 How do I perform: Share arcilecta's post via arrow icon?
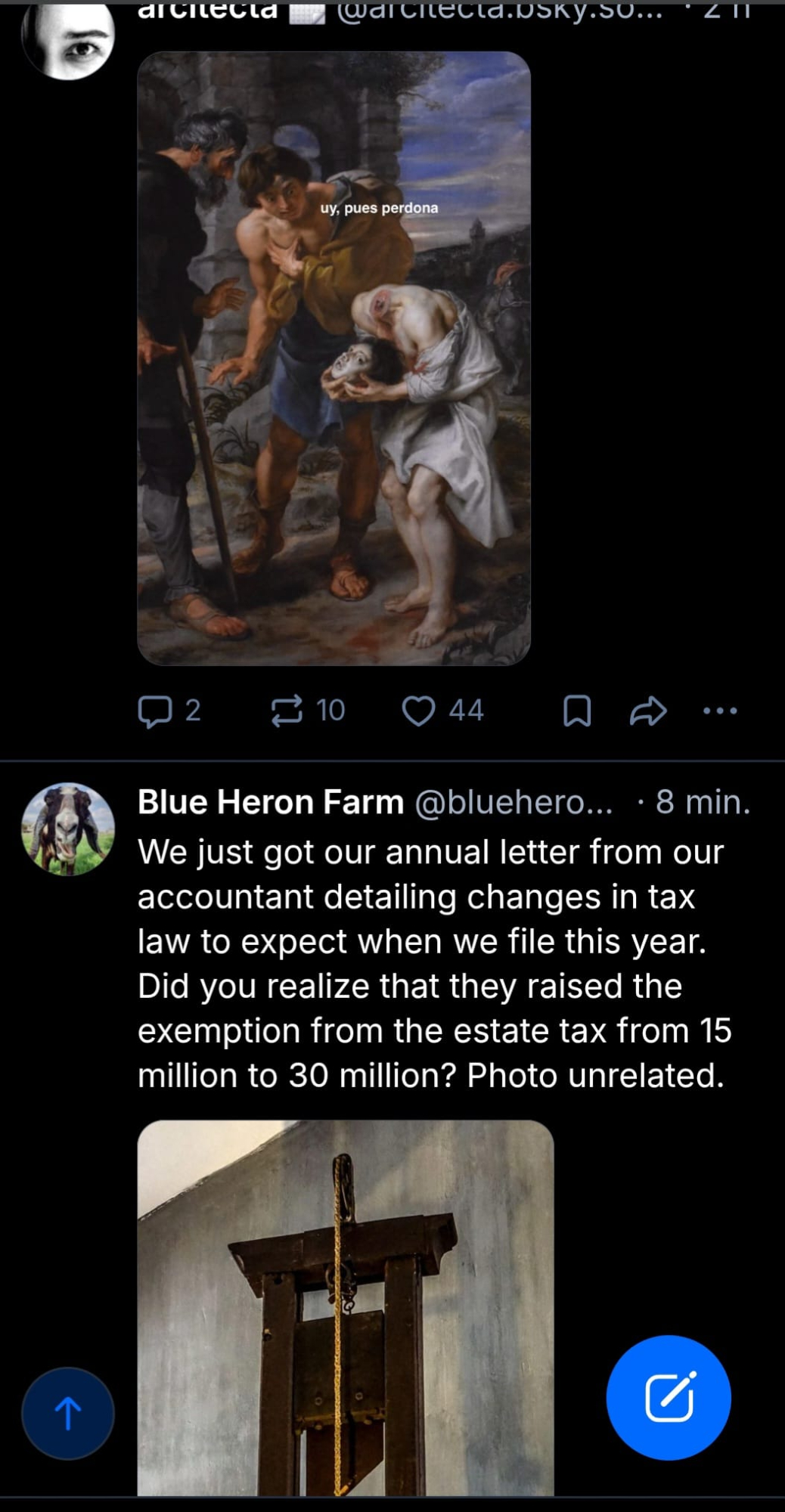[x=648, y=711]
